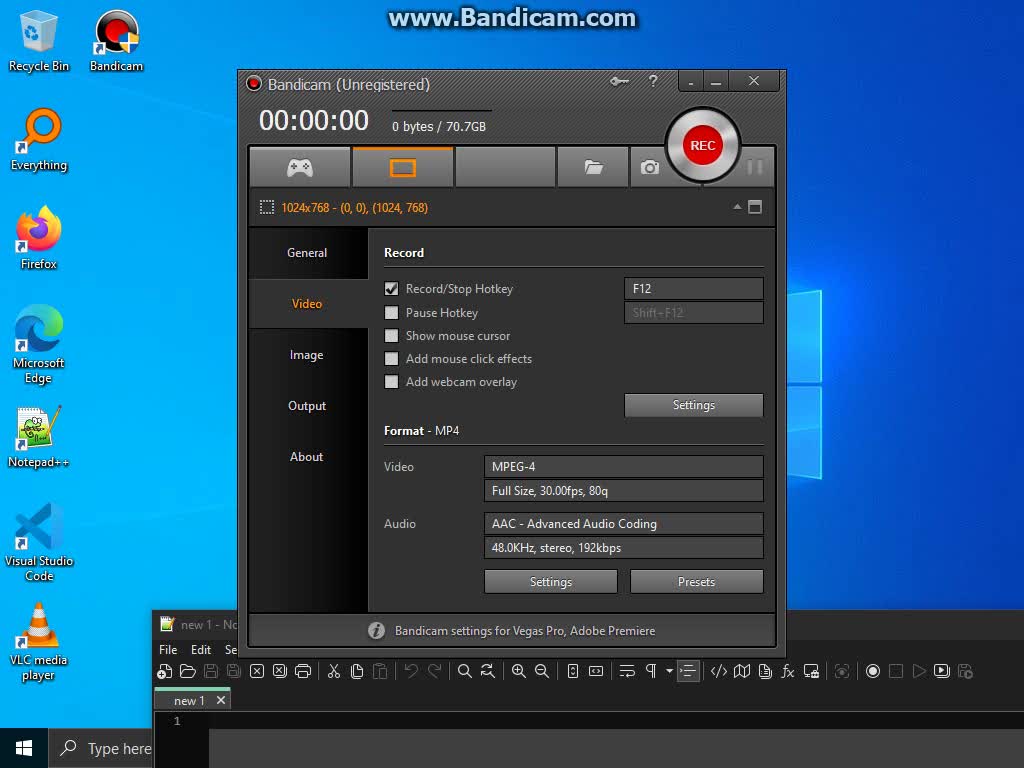The image size is (1024, 768).
Task: Click the dotted rectangle selection icon
Action: click(x=266, y=208)
